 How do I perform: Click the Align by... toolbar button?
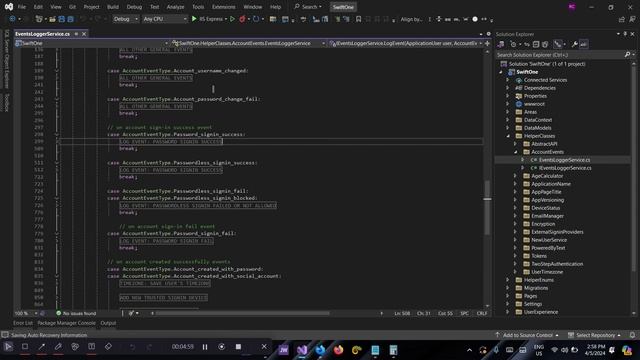(x=411, y=19)
